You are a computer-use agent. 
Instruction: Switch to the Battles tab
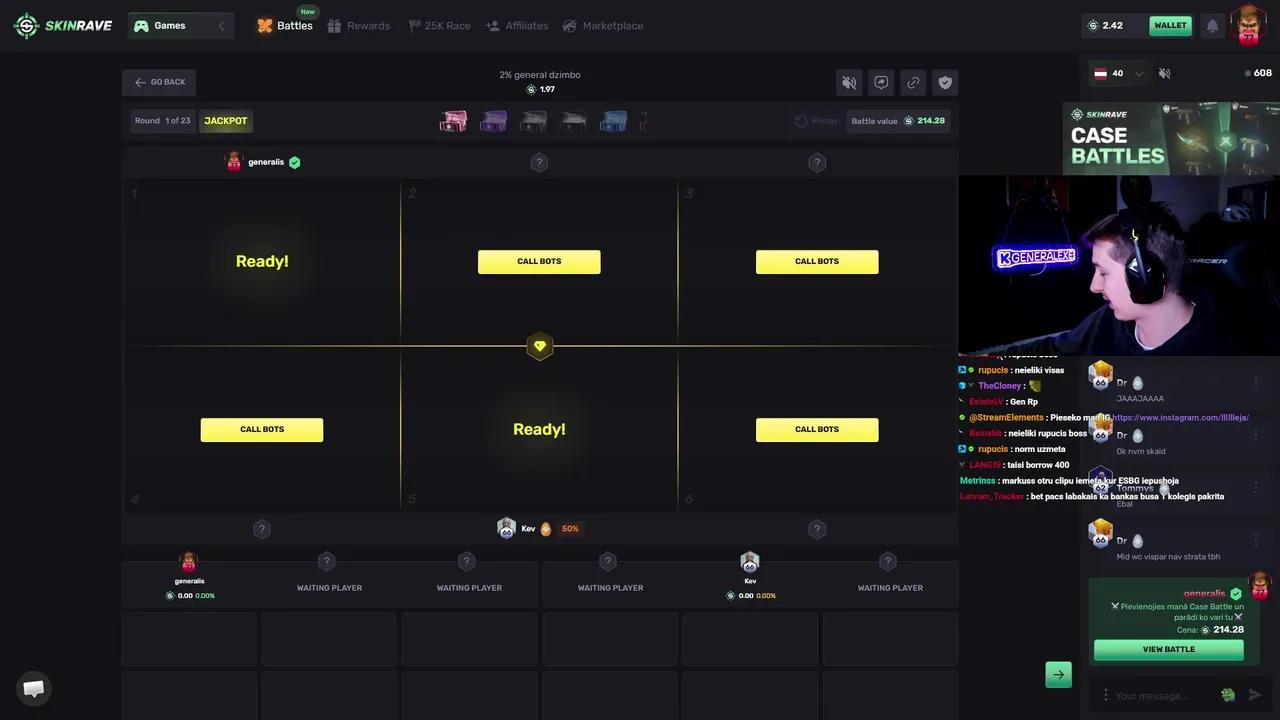point(285,25)
